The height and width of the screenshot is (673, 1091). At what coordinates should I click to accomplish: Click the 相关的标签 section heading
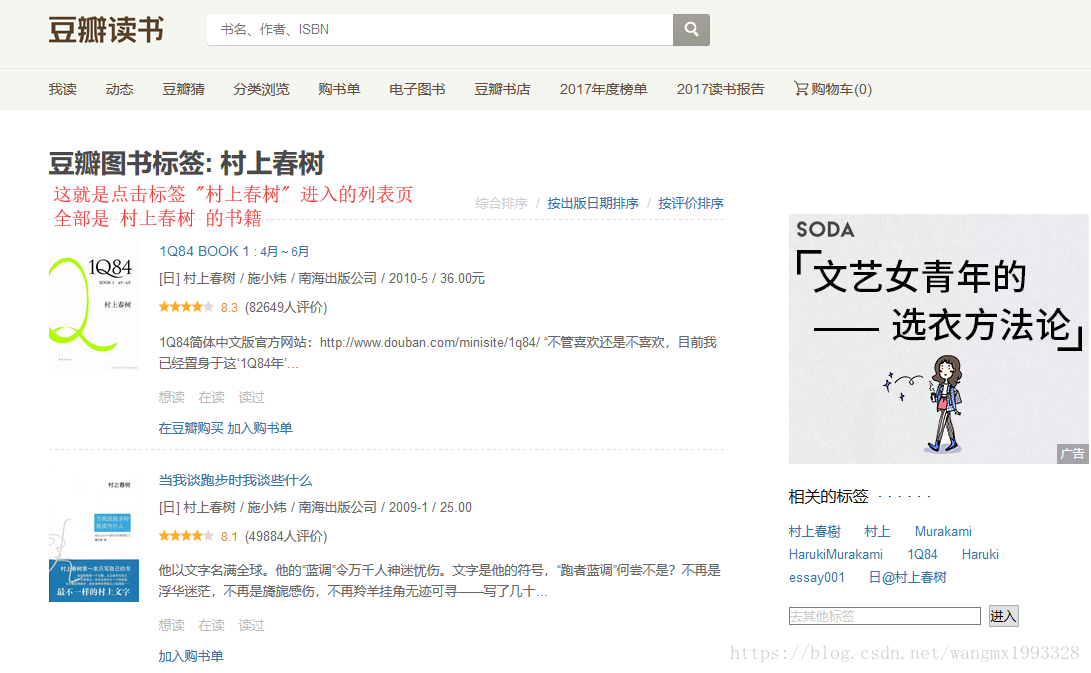click(828, 496)
